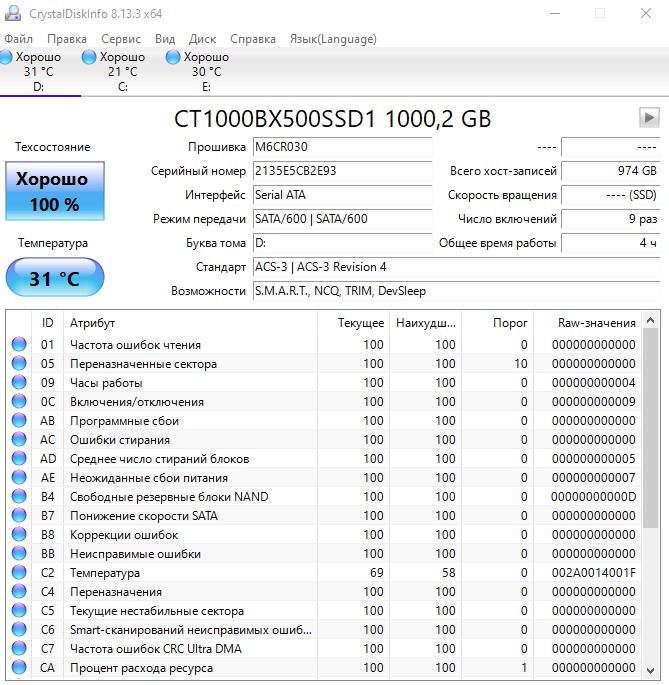The width and height of the screenshot is (669, 685).
Task: Click status icon for attribute 0C
Action: pos(19,401)
